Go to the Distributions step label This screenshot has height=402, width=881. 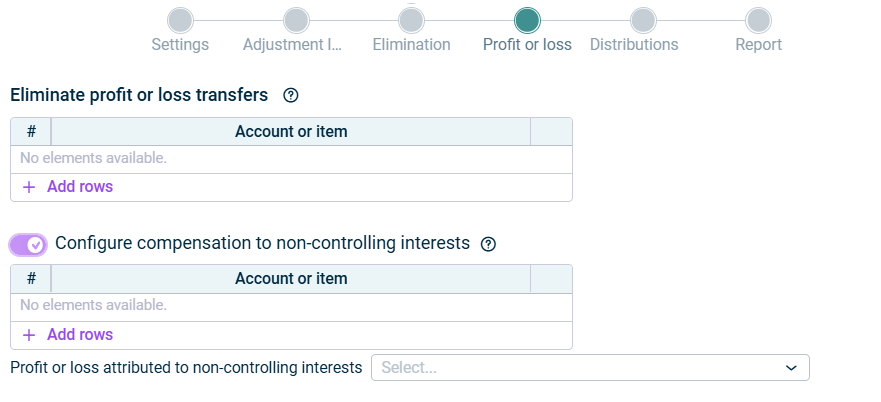(634, 45)
